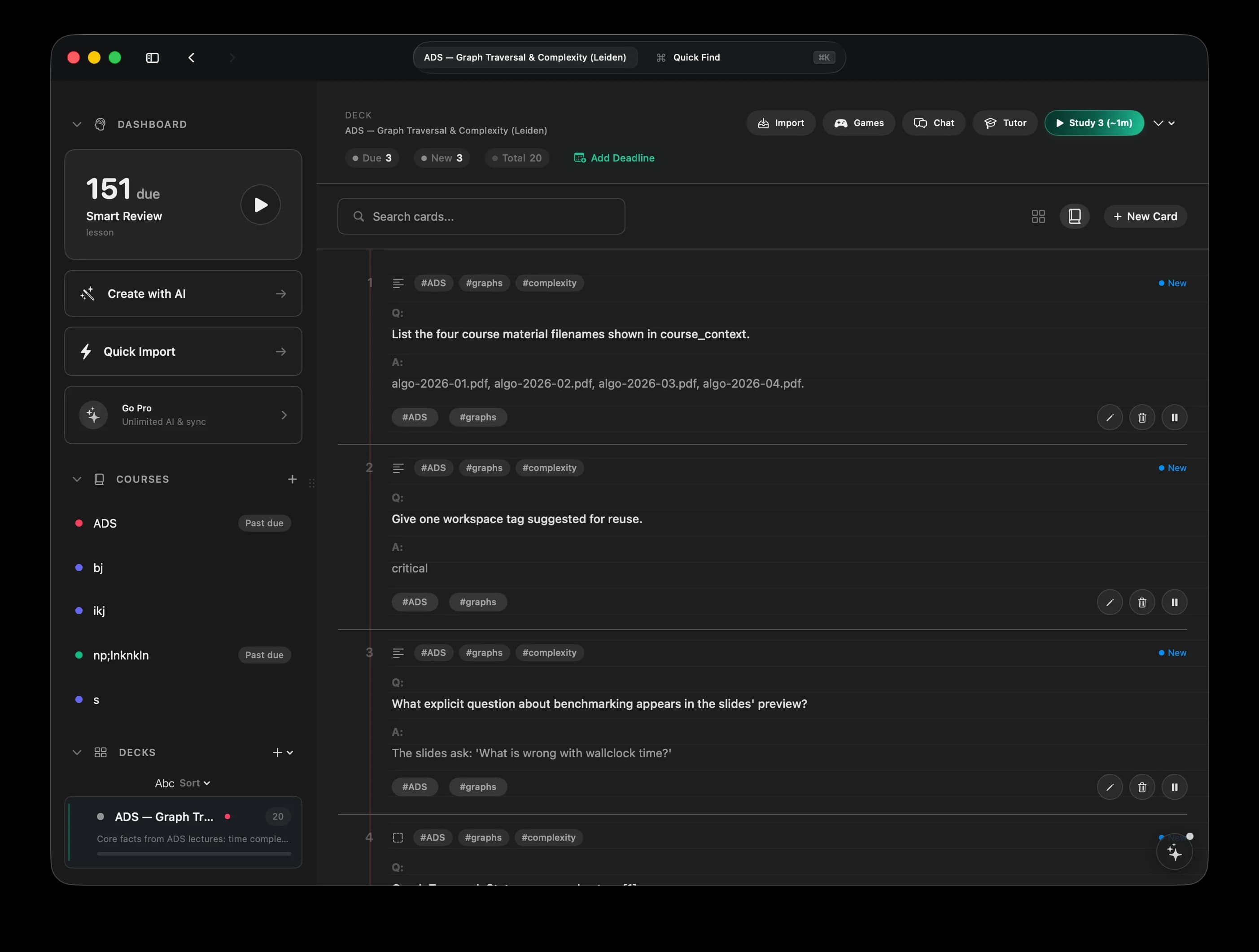Toggle the Due 3 filter chip
This screenshot has height=952, width=1259.
[372, 157]
